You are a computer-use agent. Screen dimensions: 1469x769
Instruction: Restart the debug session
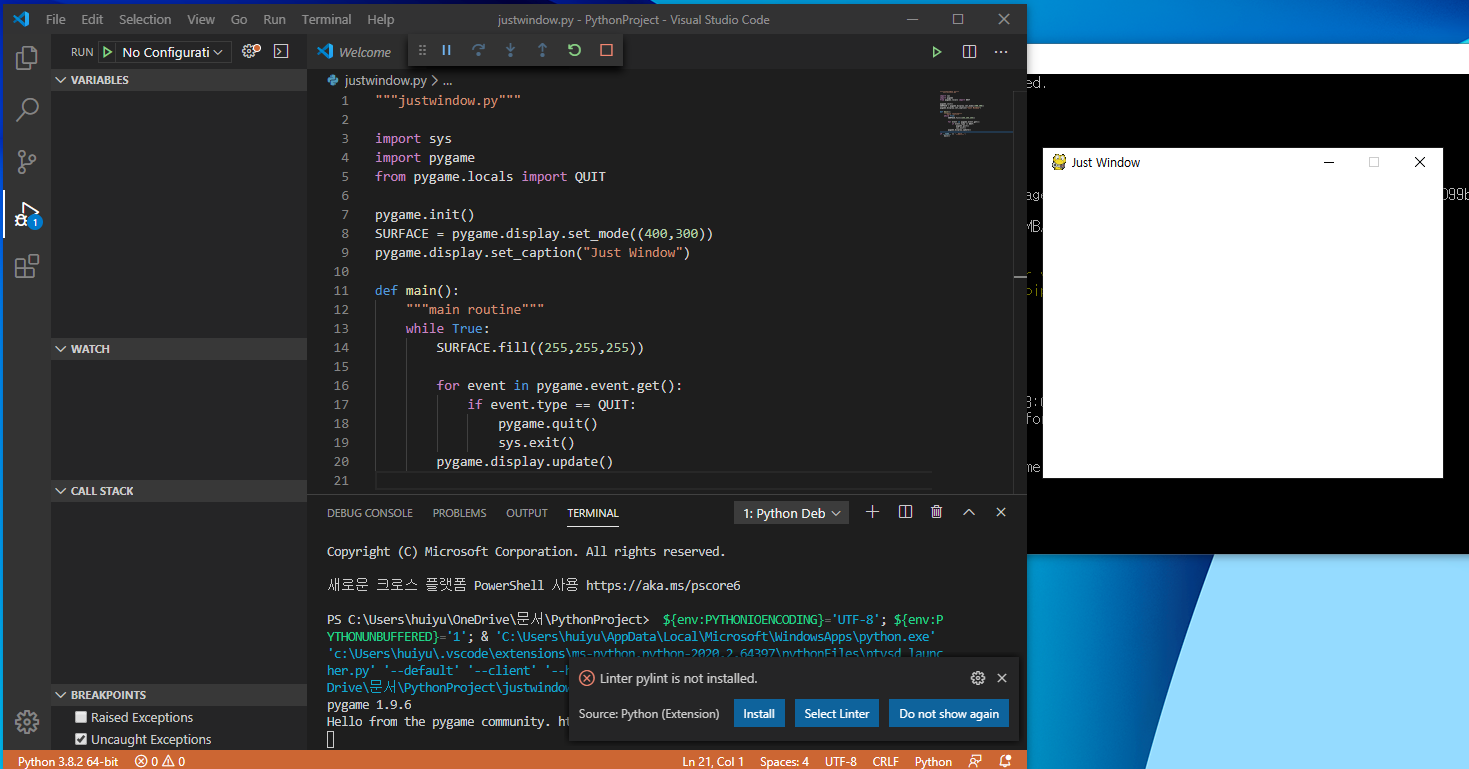(574, 50)
